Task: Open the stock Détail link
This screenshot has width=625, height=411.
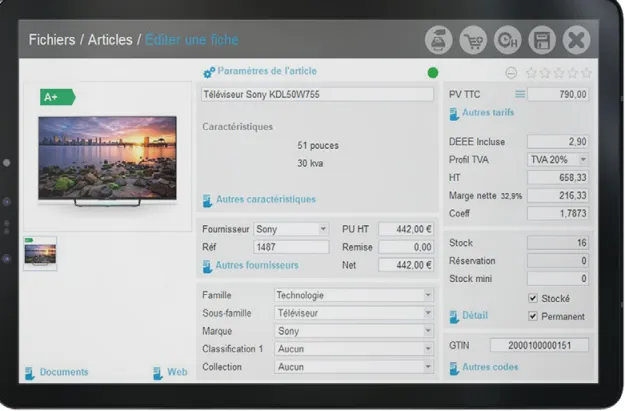Action: tap(475, 315)
